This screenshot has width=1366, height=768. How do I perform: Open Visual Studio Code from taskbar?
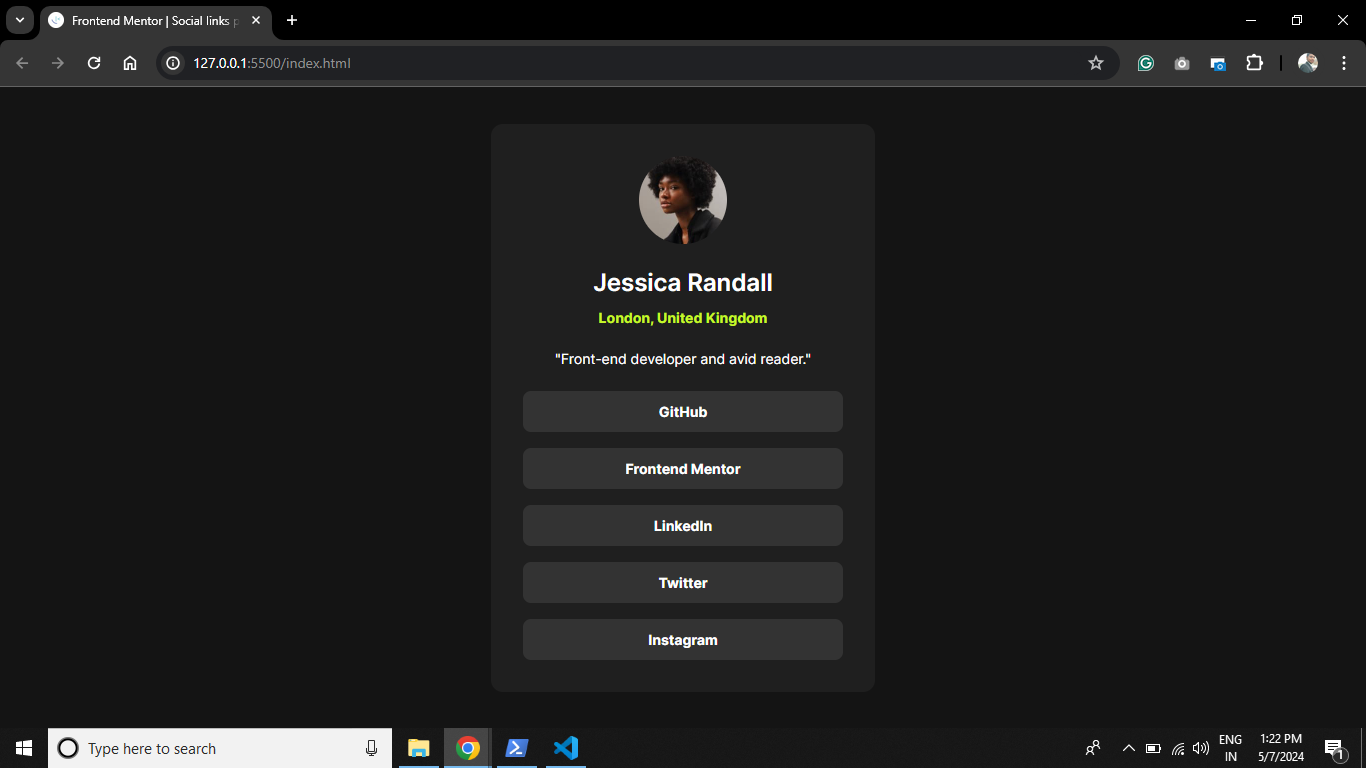click(x=566, y=748)
